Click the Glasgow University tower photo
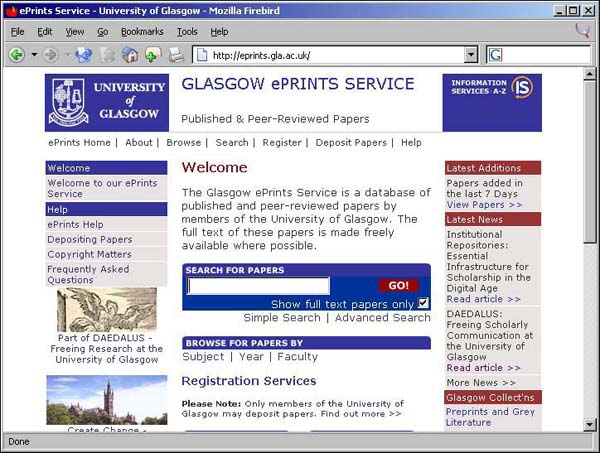 click(107, 400)
